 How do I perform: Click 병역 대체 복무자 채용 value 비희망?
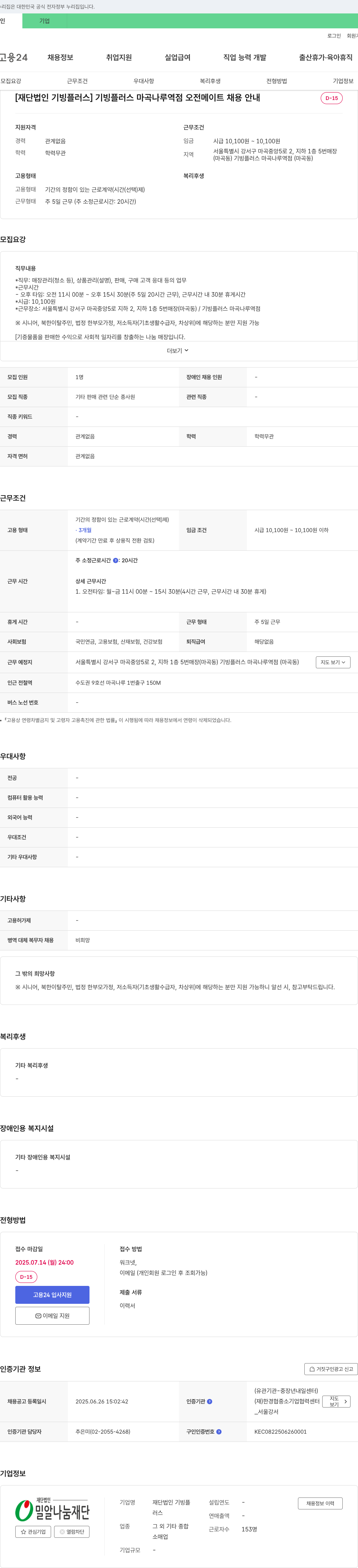pyautogui.click(x=83, y=940)
